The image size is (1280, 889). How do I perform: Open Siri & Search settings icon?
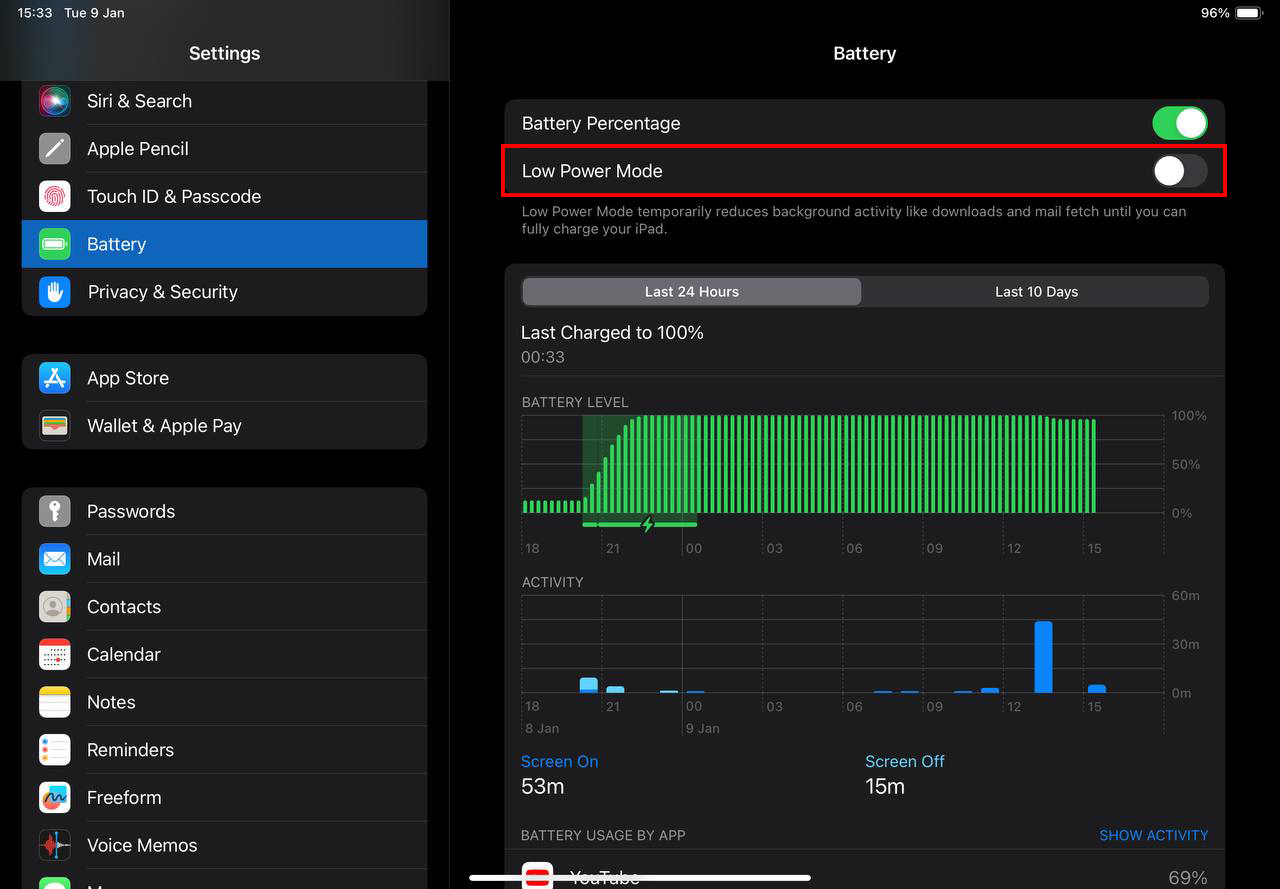pyautogui.click(x=55, y=101)
